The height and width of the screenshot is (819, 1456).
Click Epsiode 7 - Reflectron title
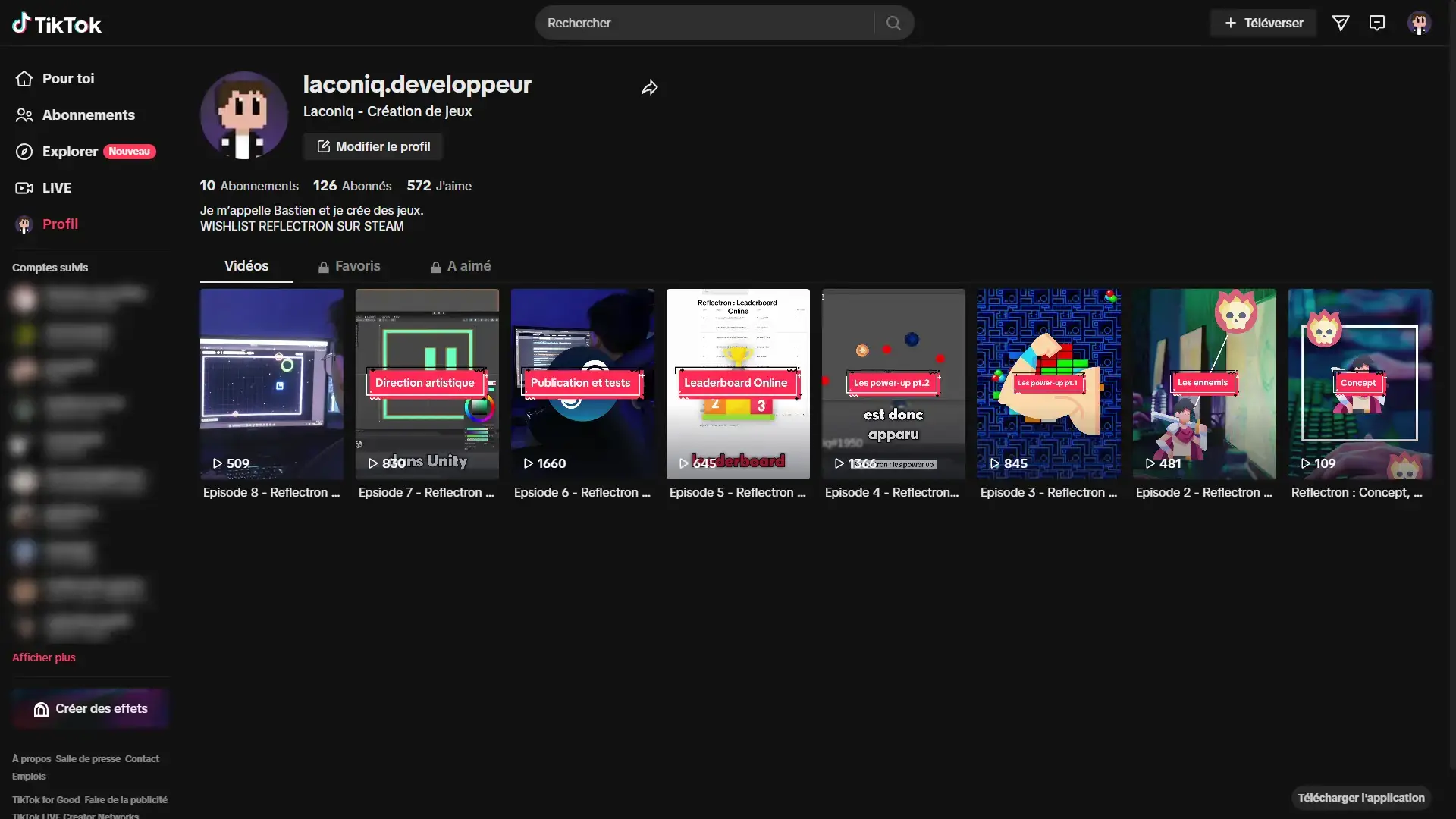coord(426,493)
